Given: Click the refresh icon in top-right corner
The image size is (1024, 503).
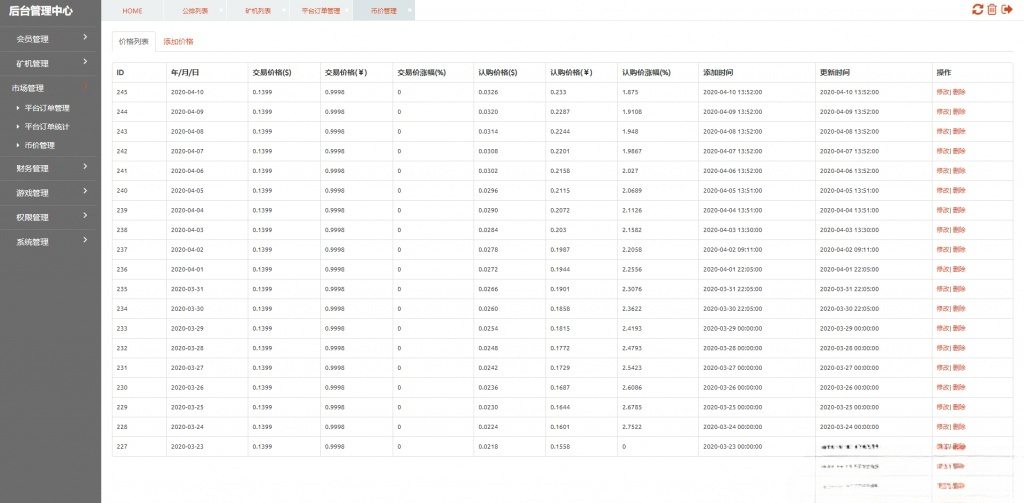Looking at the screenshot, I should pos(977,10).
